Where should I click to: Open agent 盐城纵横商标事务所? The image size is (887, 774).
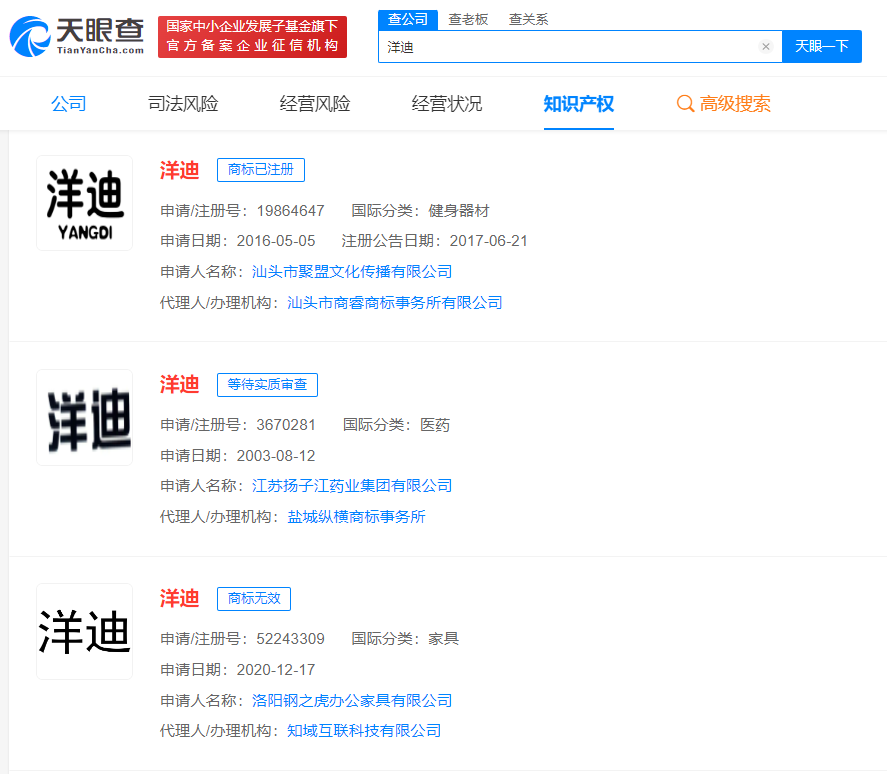point(356,517)
